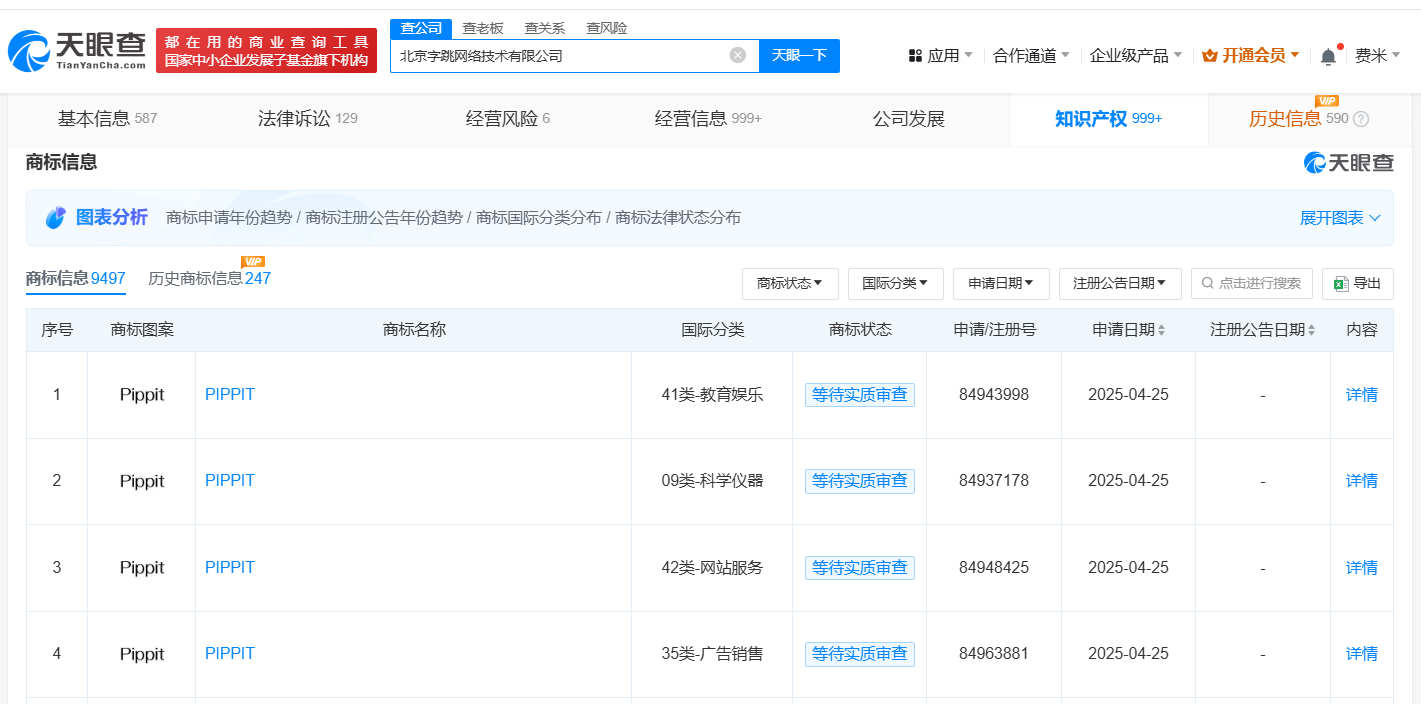
Task: Clear the search box with the X icon
Action: pyautogui.click(x=738, y=55)
